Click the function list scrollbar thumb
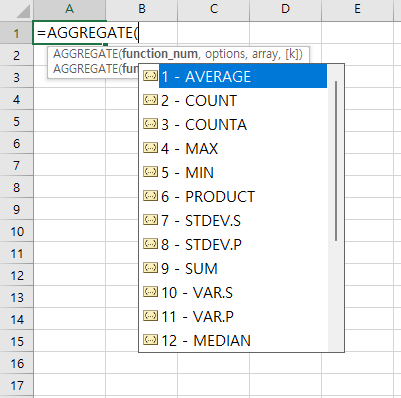The image size is (401, 398). (x=336, y=161)
